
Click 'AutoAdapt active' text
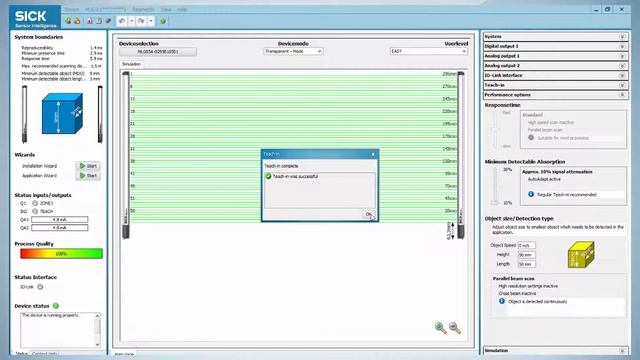[x=544, y=179]
